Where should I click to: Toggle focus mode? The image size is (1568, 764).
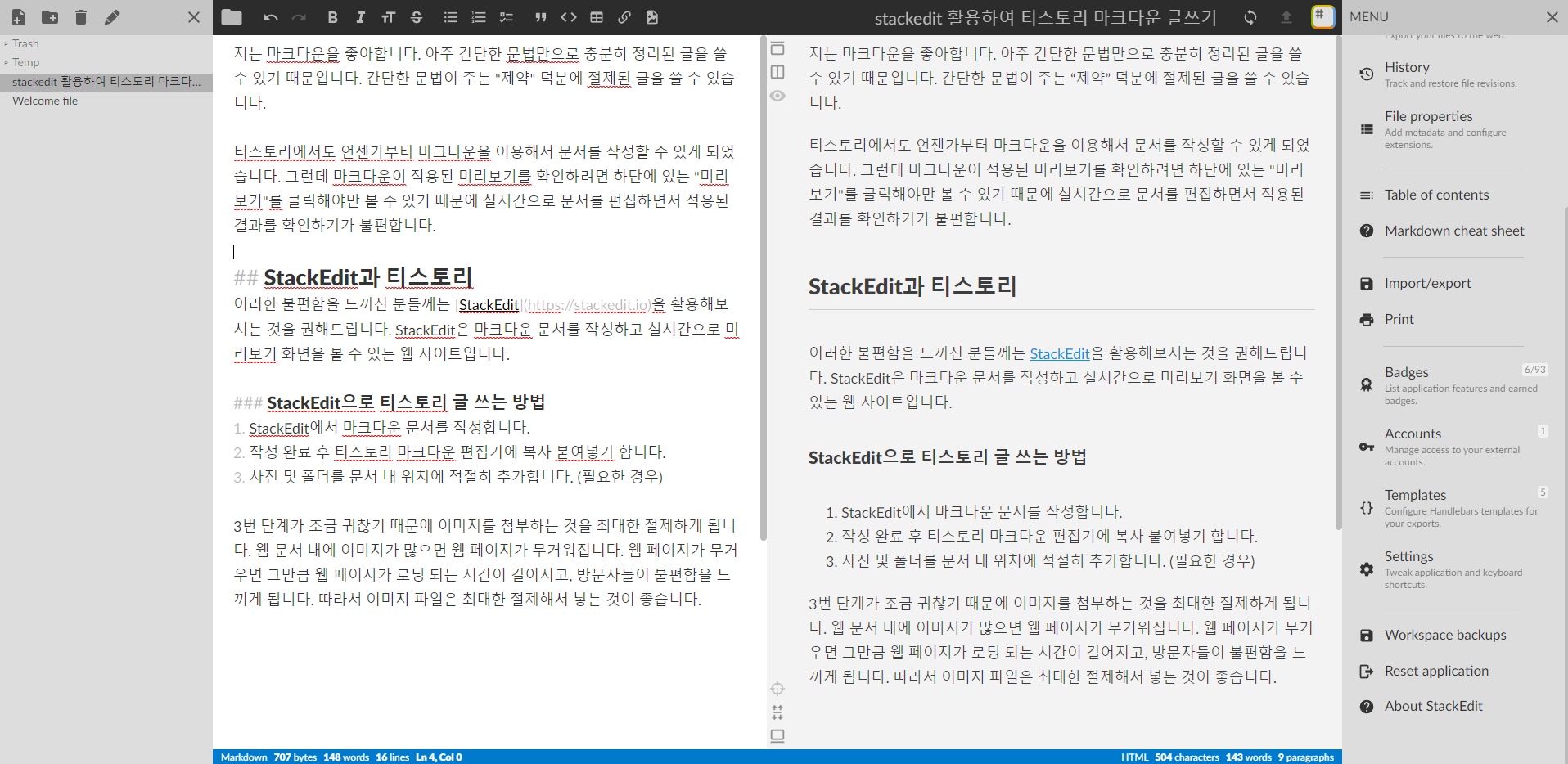point(777,689)
